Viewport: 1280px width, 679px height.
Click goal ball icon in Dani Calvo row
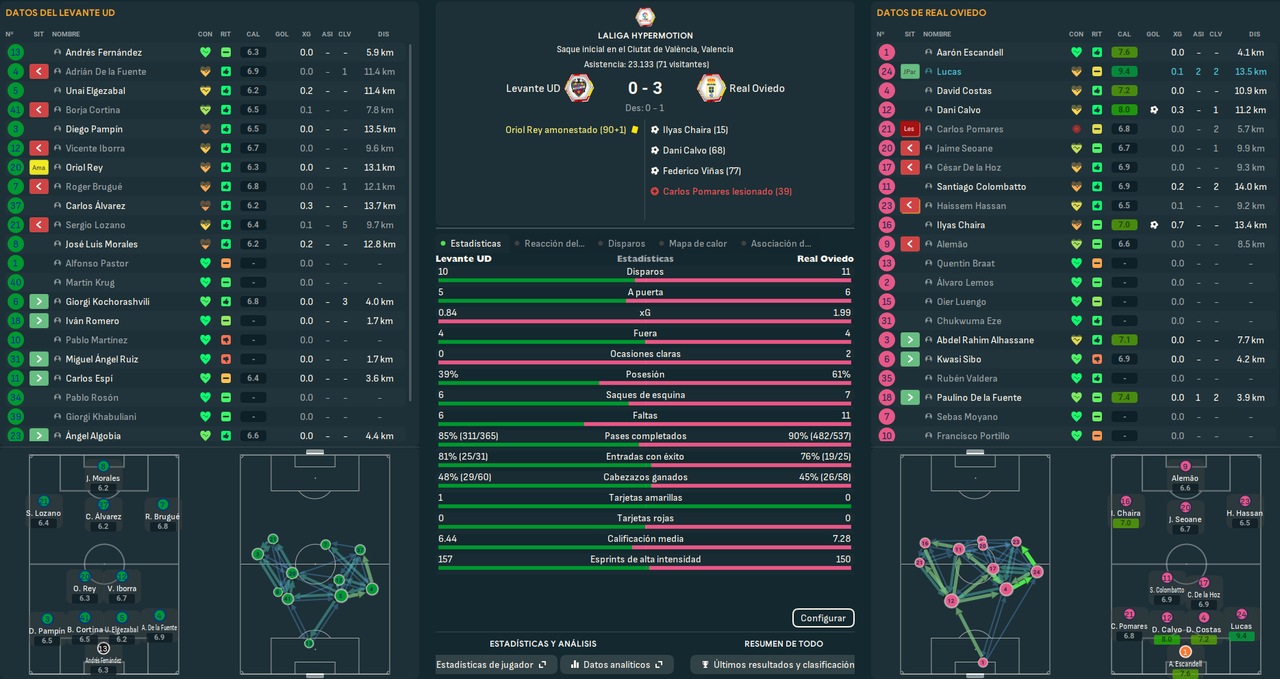pyautogui.click(x=1154, y=110)
